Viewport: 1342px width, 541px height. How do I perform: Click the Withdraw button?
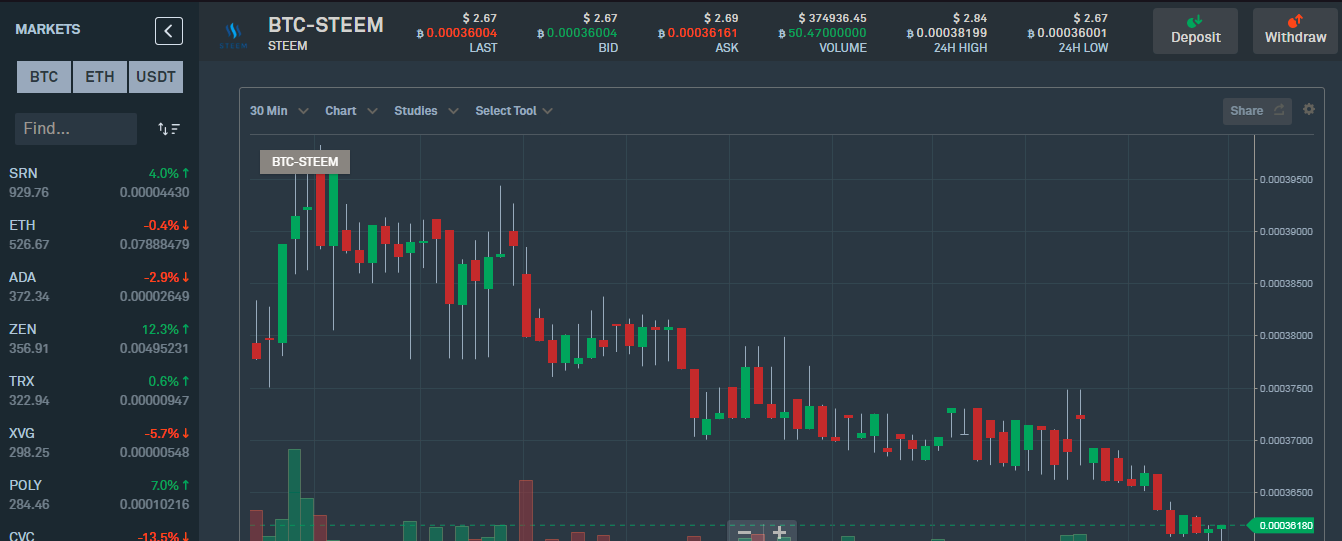click(x=1295, y=31)
